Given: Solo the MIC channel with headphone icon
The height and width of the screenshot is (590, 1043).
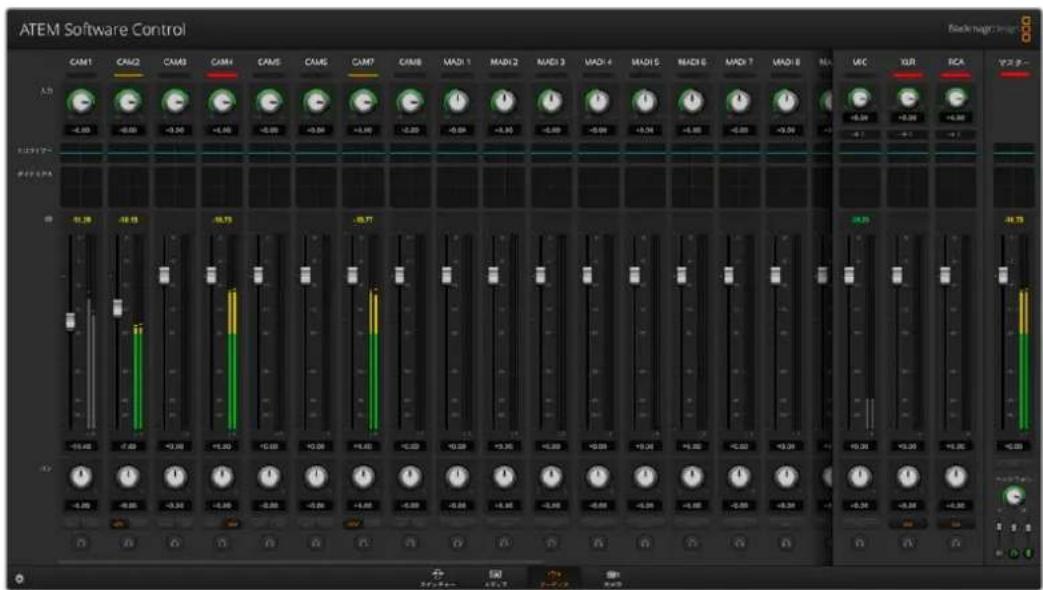Looking at the screenshot, I should [x=860, y=543].
